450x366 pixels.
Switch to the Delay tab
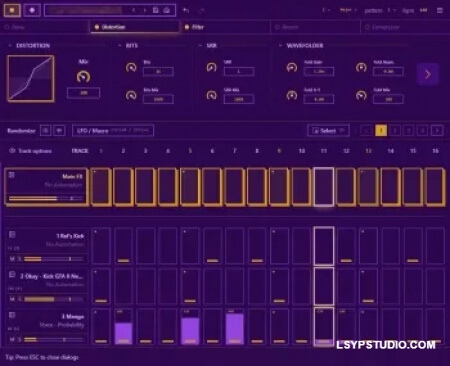coord(45,27)
